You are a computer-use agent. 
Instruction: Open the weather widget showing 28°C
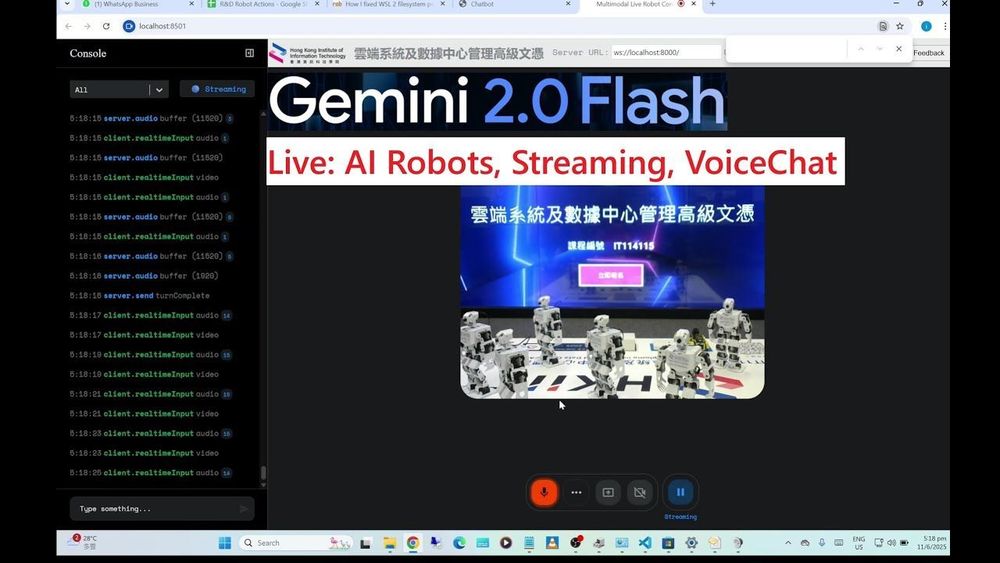tap(84, 542)
